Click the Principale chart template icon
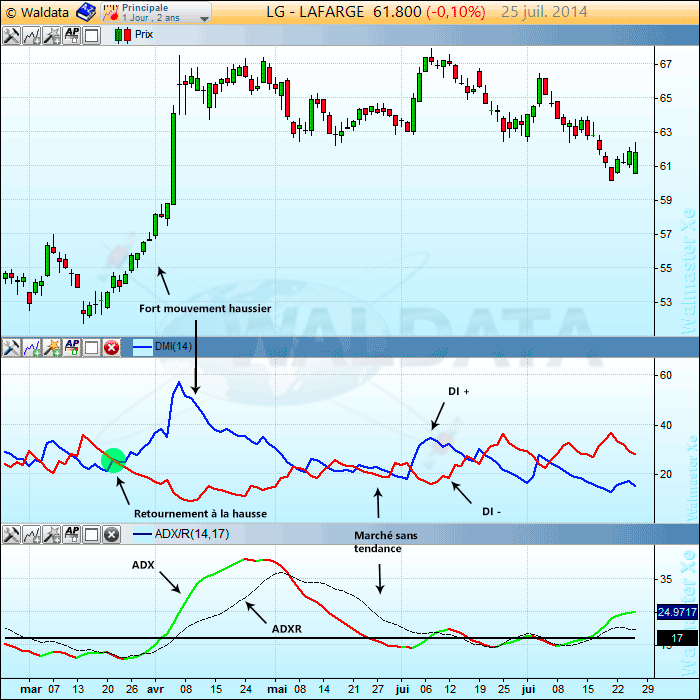This screenshot has height=700, width=700. coord(111,12)
